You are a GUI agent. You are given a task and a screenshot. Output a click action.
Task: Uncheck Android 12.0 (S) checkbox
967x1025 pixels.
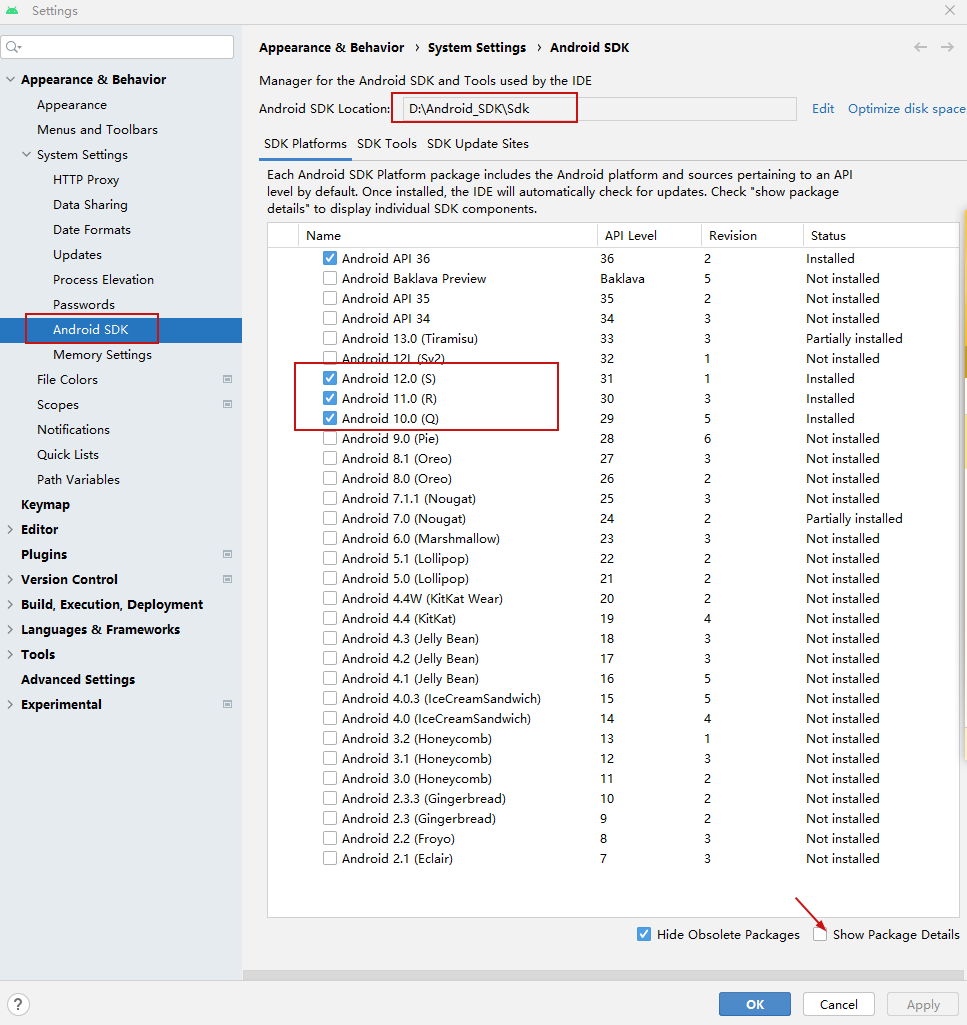[x=330, y=378]
